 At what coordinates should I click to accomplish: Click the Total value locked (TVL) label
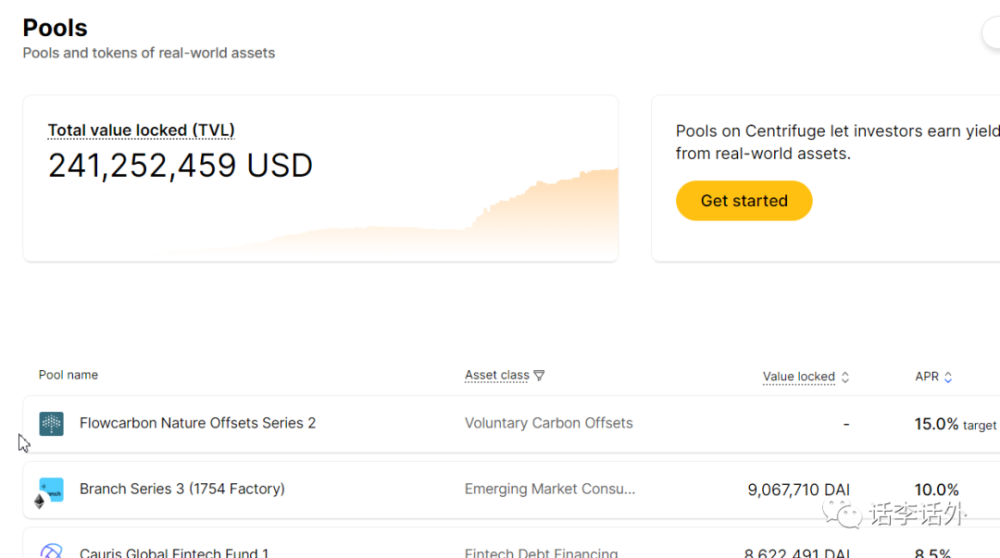pos(141,130)
